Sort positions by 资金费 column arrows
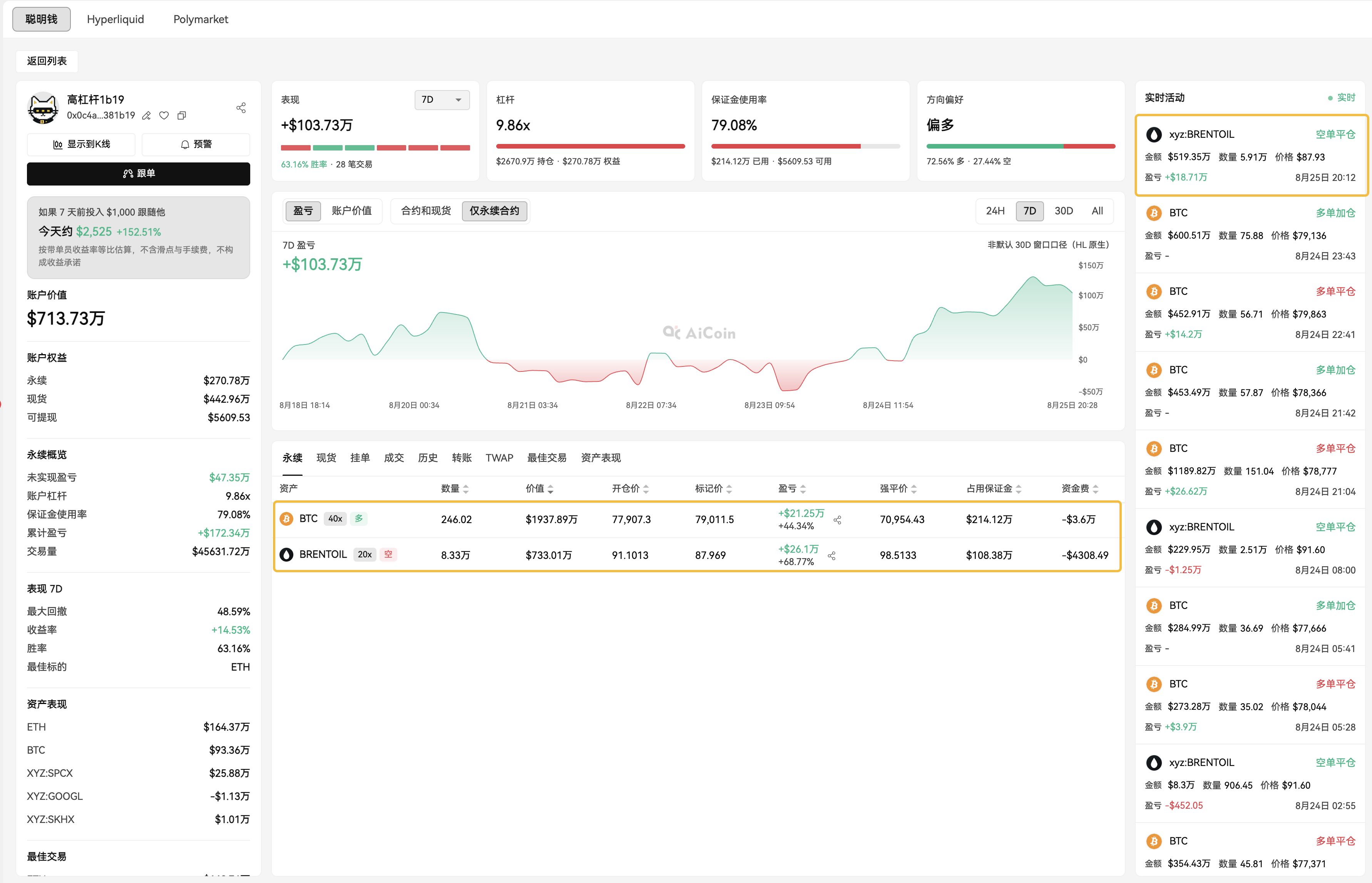The width and height of the screenshot is (1372, 883). (1096, 489)
